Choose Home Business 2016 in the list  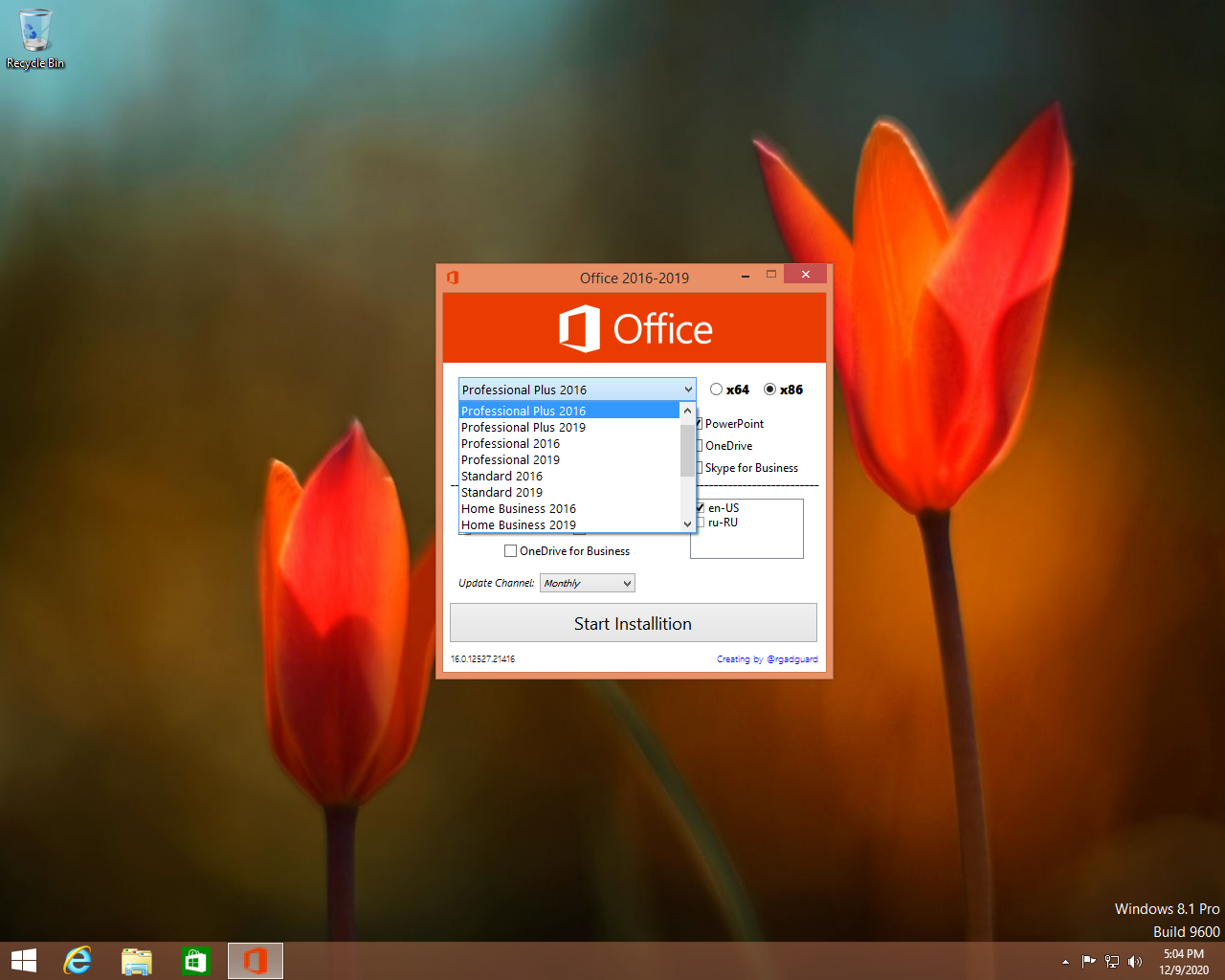pyautogui.click(x=569, y=508)
